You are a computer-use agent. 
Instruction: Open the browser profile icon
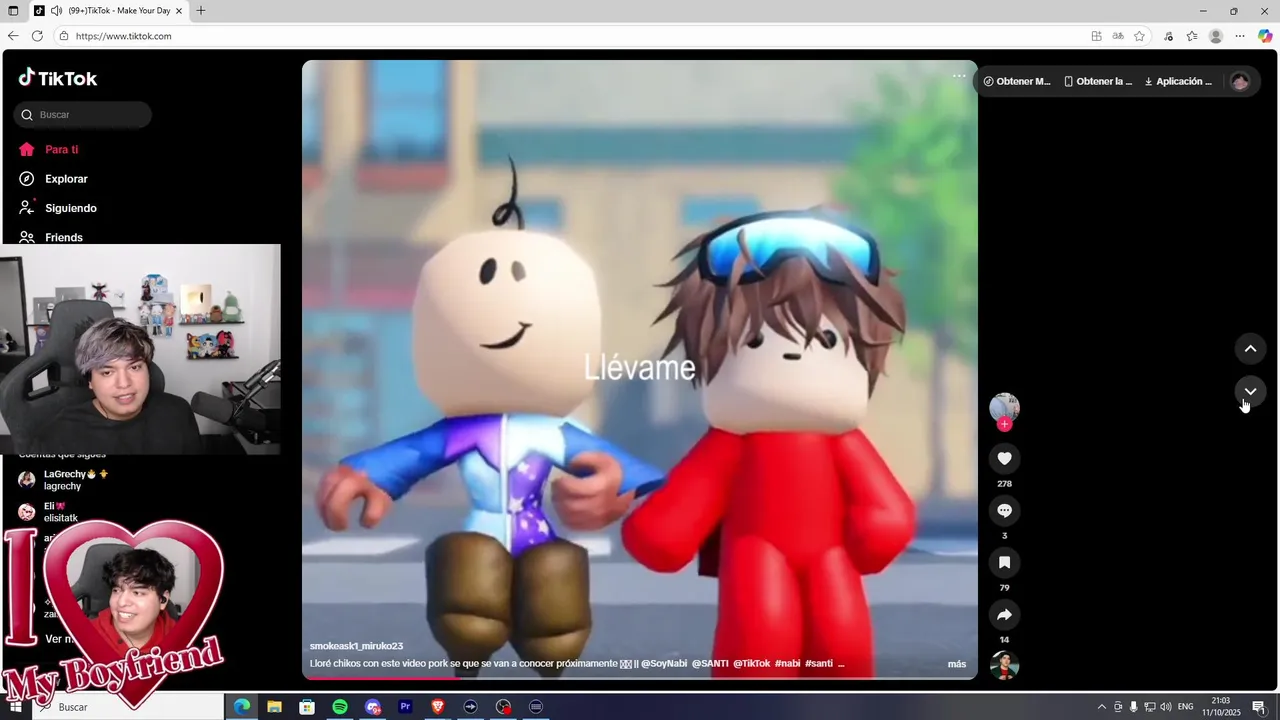[1216, 36]
